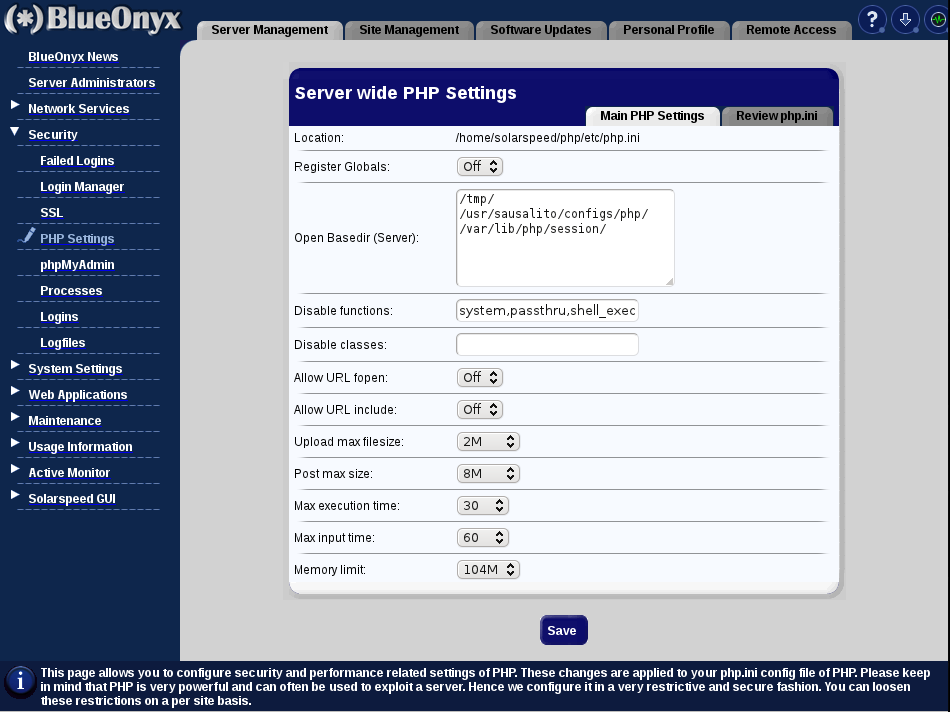Open Processes page
This screenshot has height=712, width=950.
[71, 291]
